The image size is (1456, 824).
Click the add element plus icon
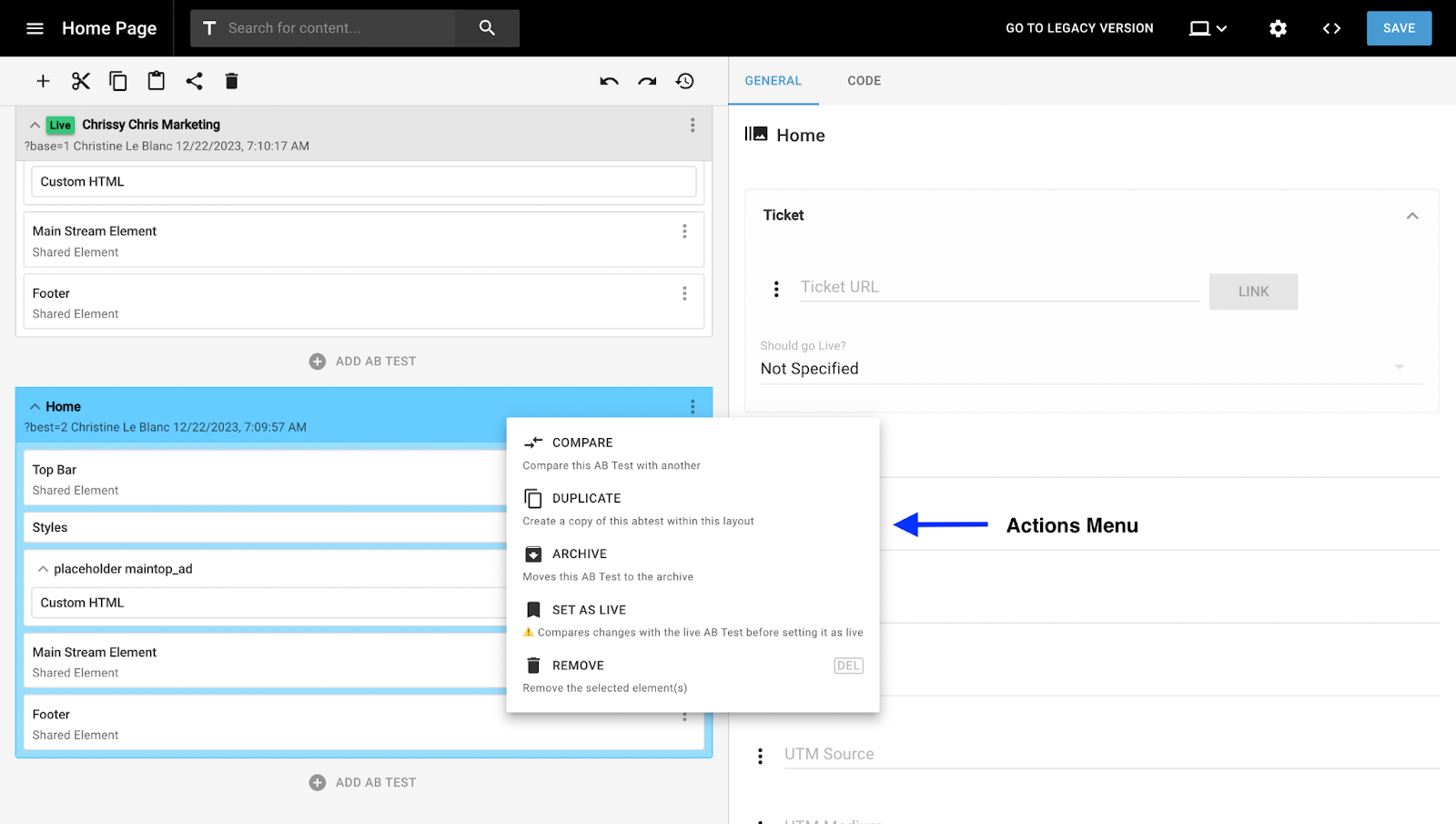coord(43,80)
